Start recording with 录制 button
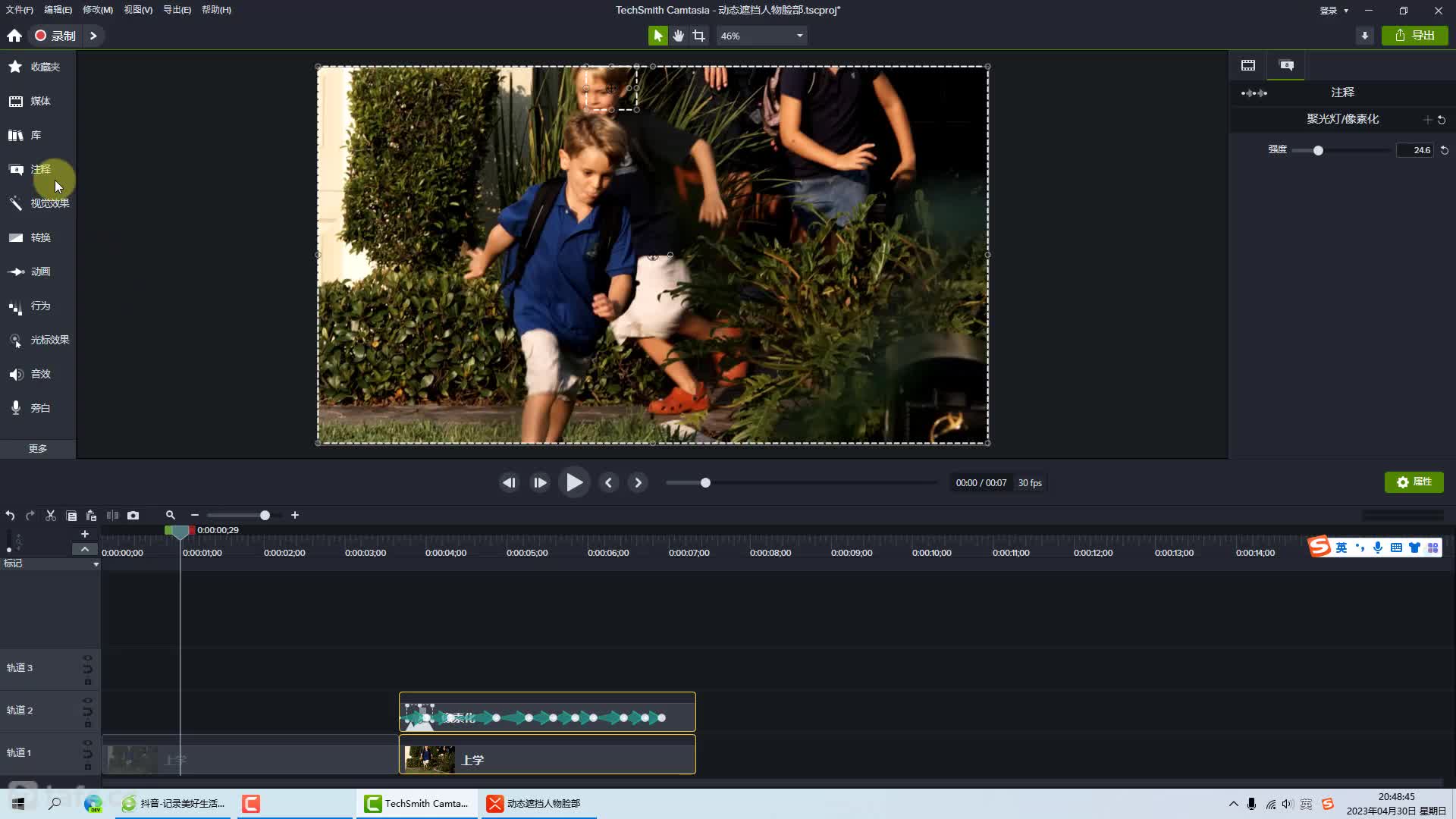Screen dimensions: 1456x819 click(55, 36)
